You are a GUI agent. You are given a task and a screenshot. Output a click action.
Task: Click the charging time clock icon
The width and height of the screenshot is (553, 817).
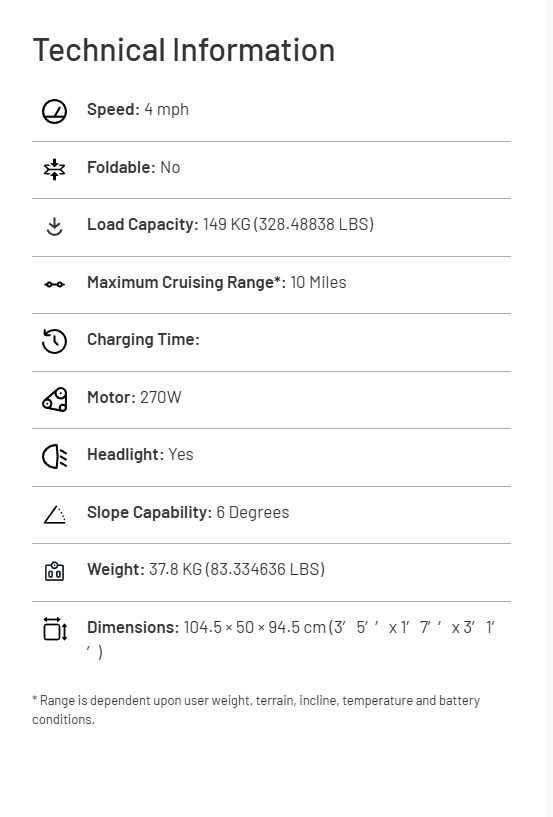(x=54, y=341)
